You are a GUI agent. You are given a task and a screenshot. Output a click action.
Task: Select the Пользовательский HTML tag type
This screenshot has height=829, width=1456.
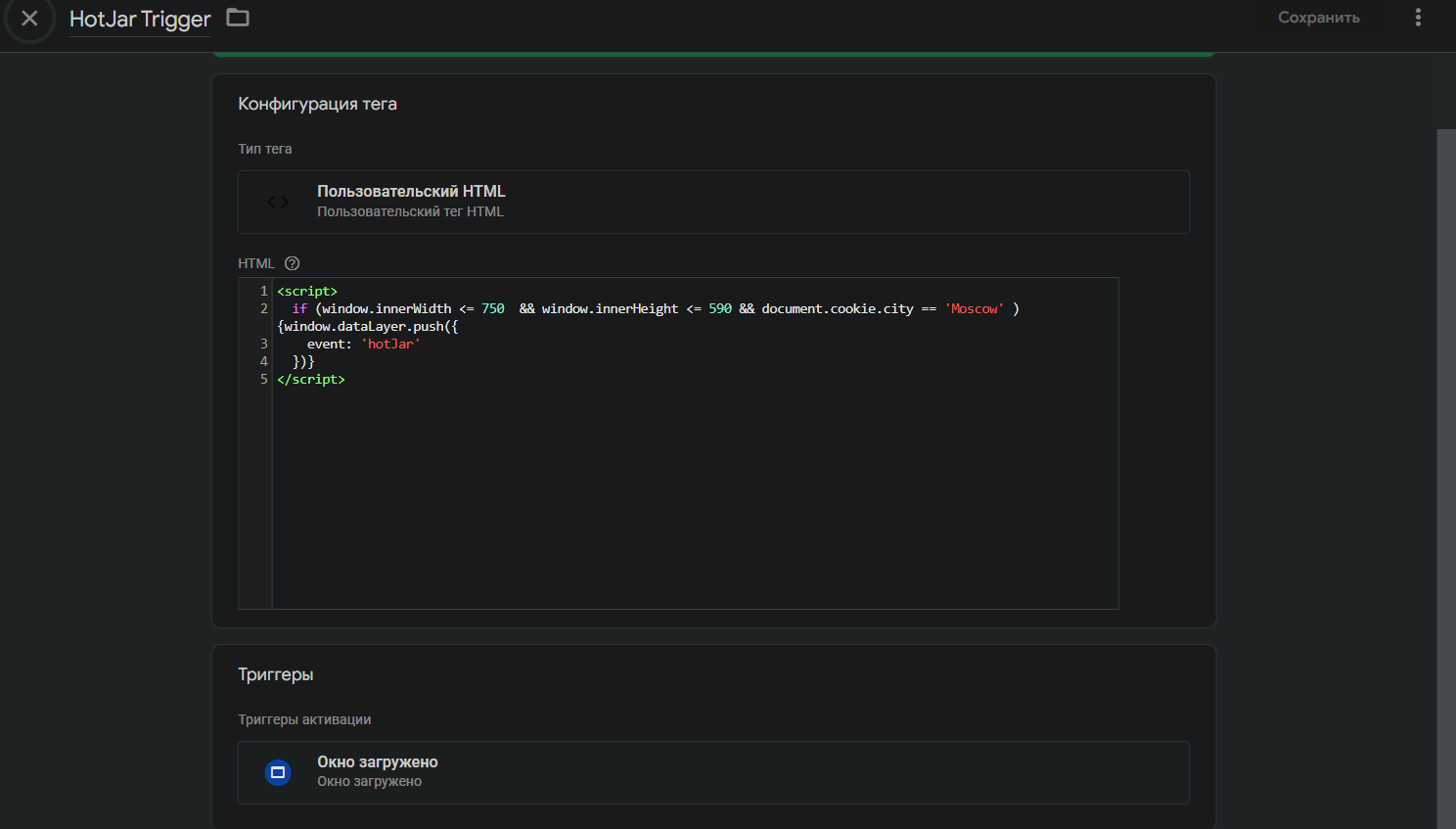[x=713, y=202]
